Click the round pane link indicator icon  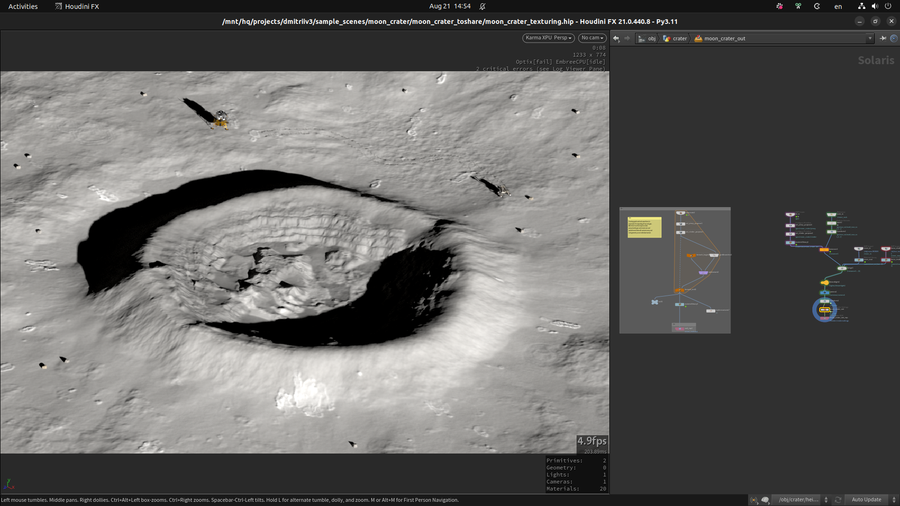click(x=893, y=38)
